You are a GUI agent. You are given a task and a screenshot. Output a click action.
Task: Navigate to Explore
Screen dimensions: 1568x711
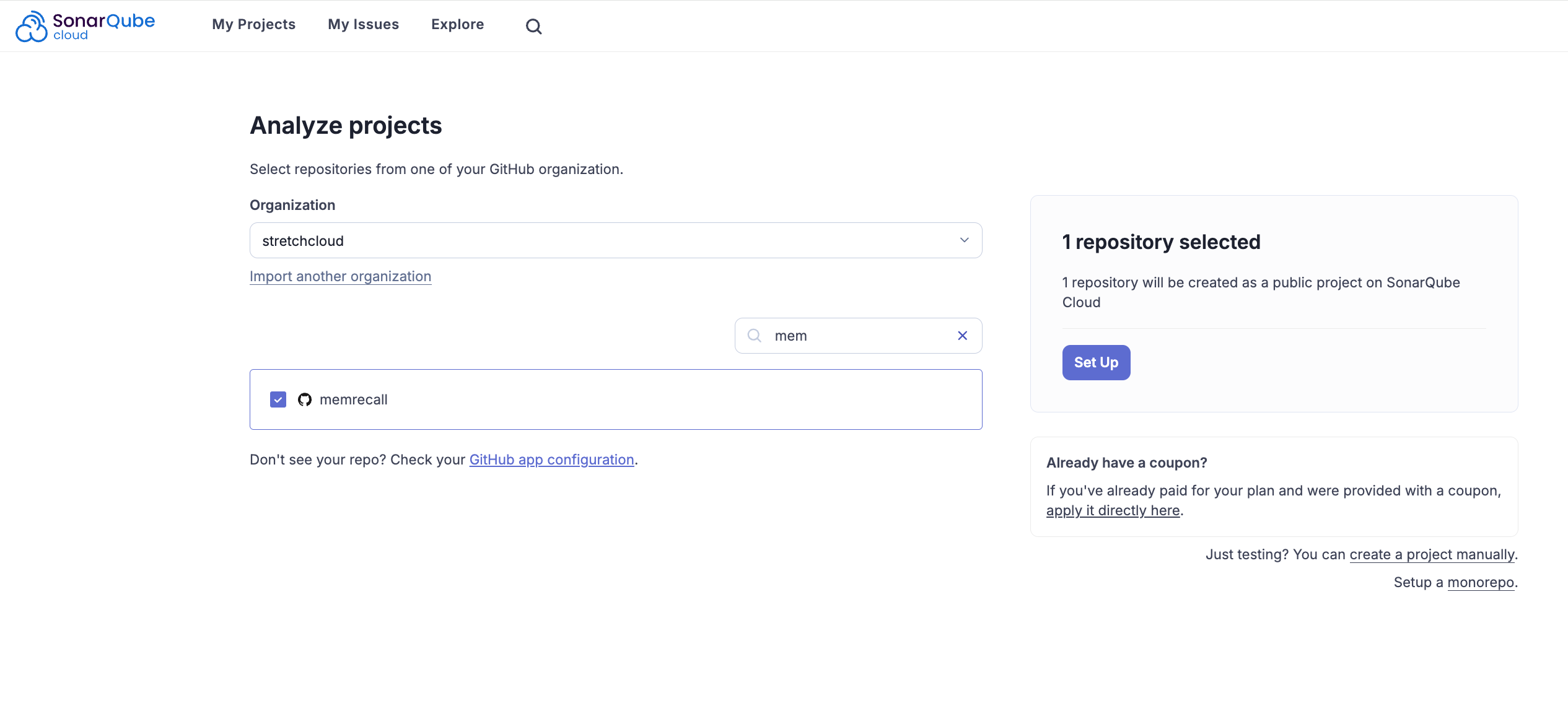tap(457, 25)
